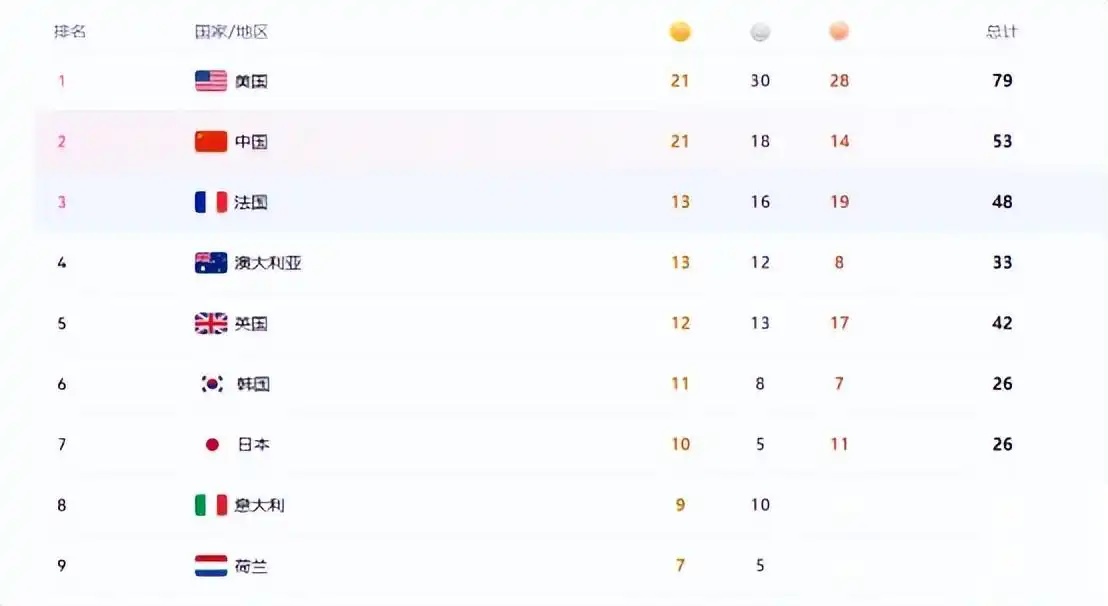Click the Japan flag icon
Viewport: 1108px width, 606px height.
pos(212,444)
